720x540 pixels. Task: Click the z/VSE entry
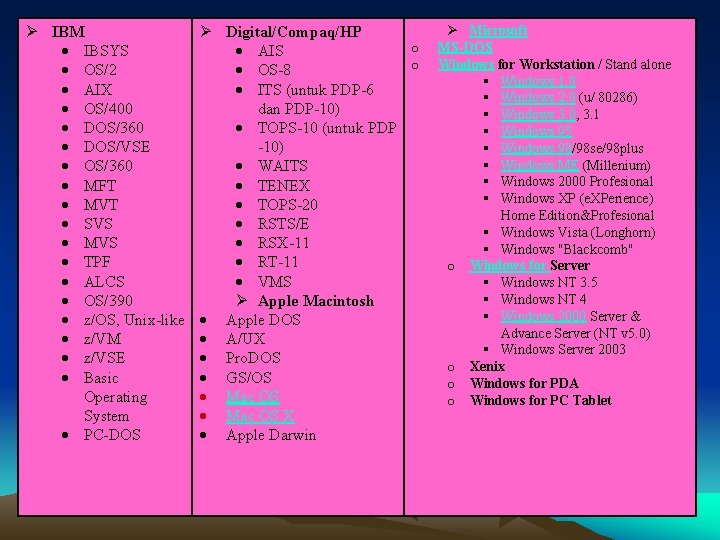[104, 358]
